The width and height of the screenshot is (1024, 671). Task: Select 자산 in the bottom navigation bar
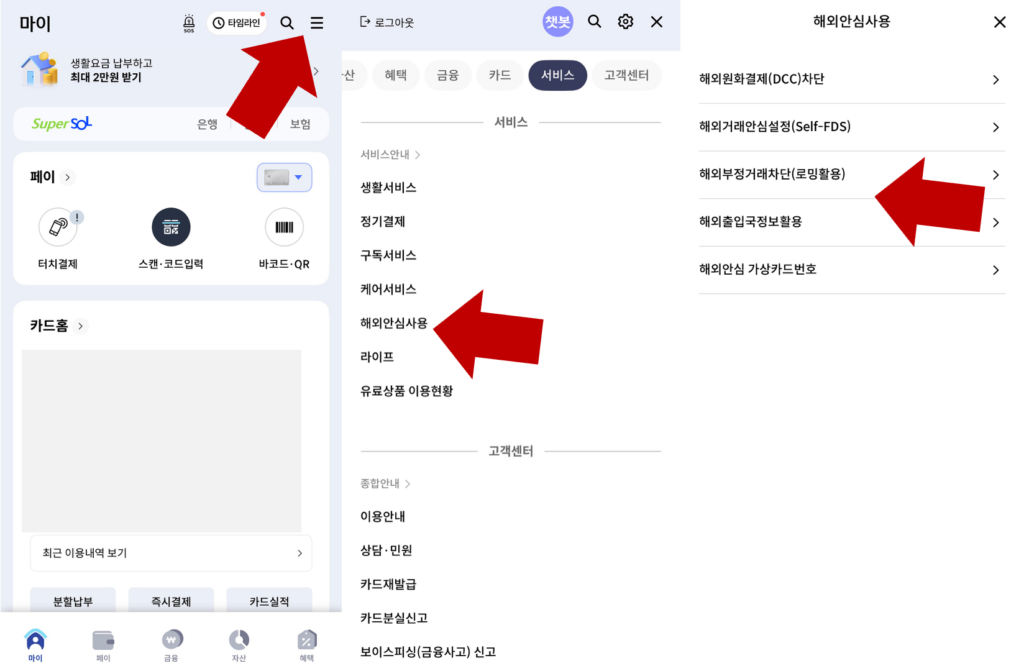(x=238, y=645)
